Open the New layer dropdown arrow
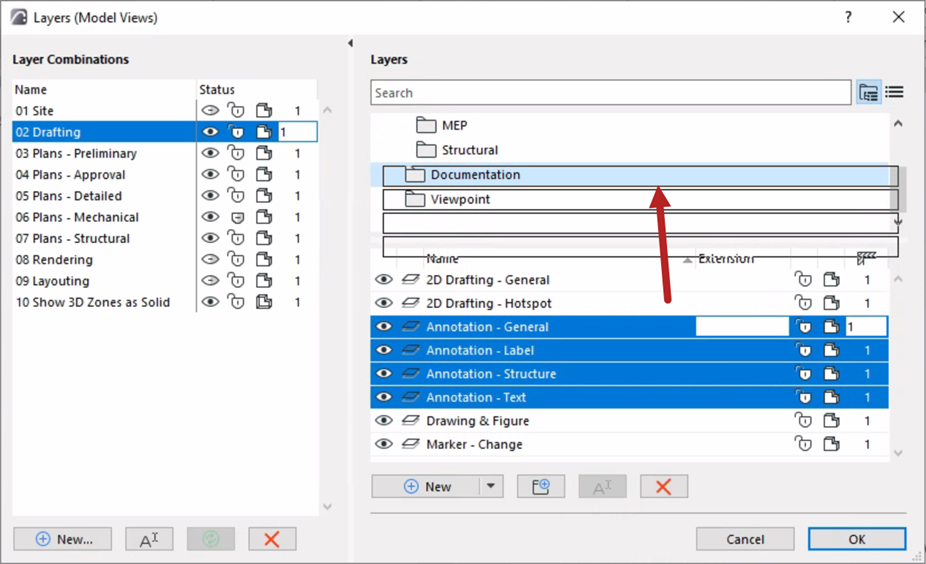 click(491, 487)
